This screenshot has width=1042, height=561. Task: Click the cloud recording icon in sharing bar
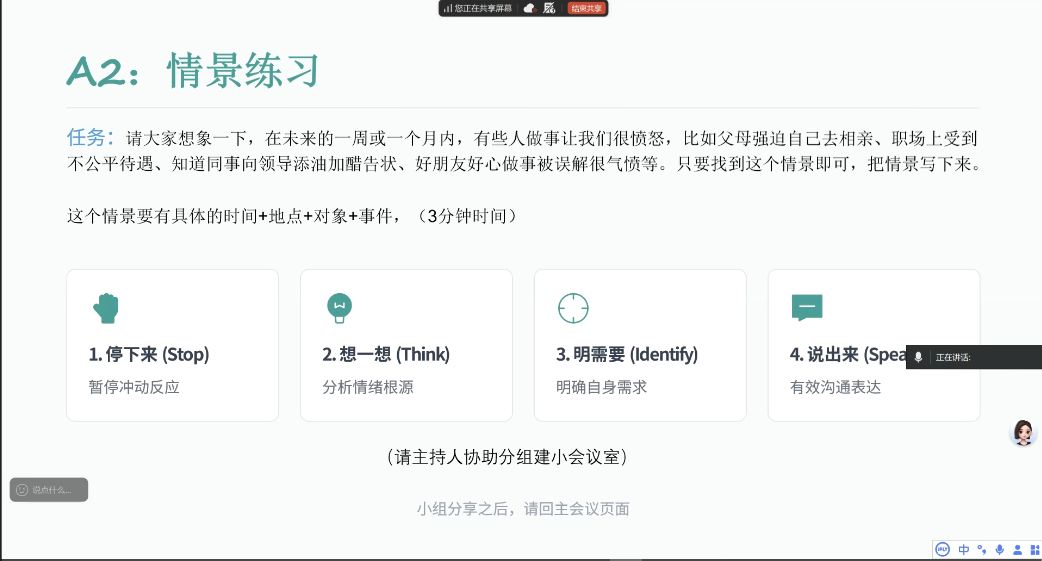pos(529,8)
